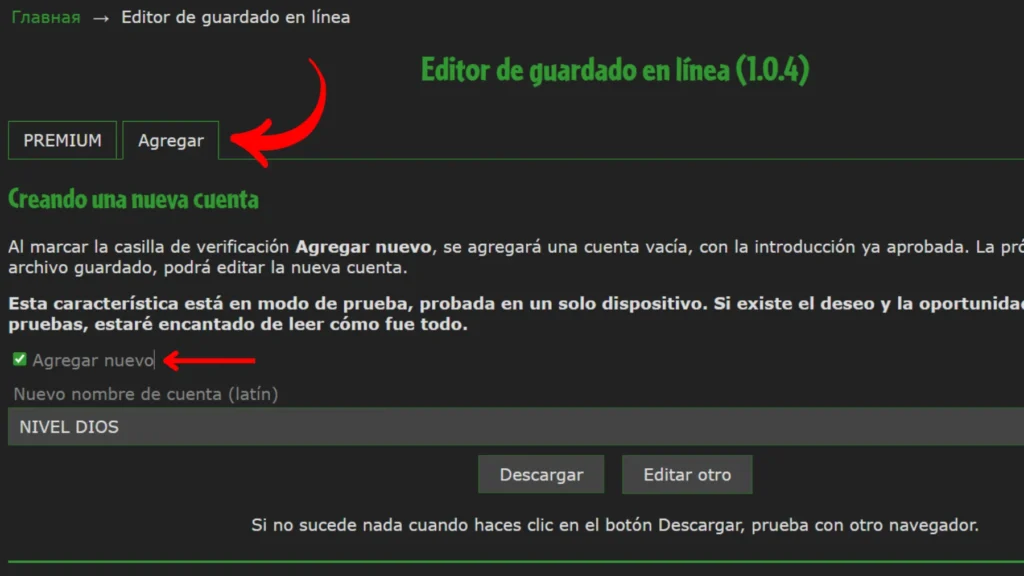Switch to the PREMIUM tab
Viewport: 1024px width, 576px height.
click(x=62, y=140)
